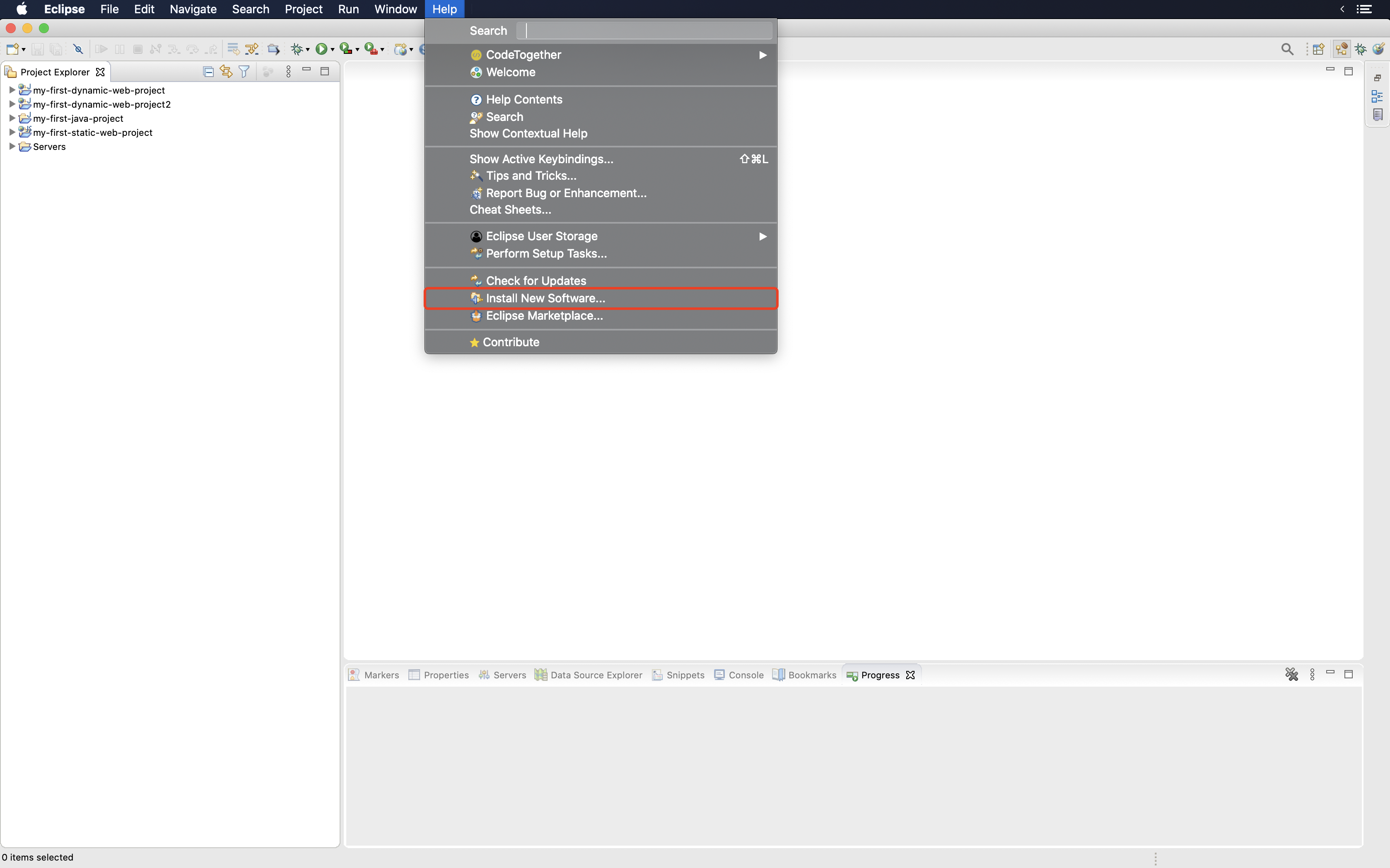The image size is (1390, 868).
Task: Click the macOS Apple menu icon
Action: [x=21, y=9]
